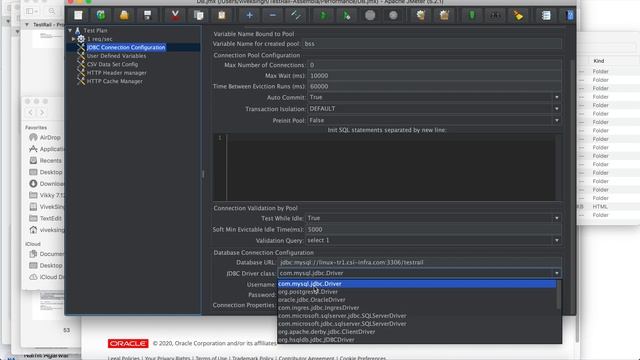
Task: Select User Defined Variables in tree
Action: click(116, 56)
